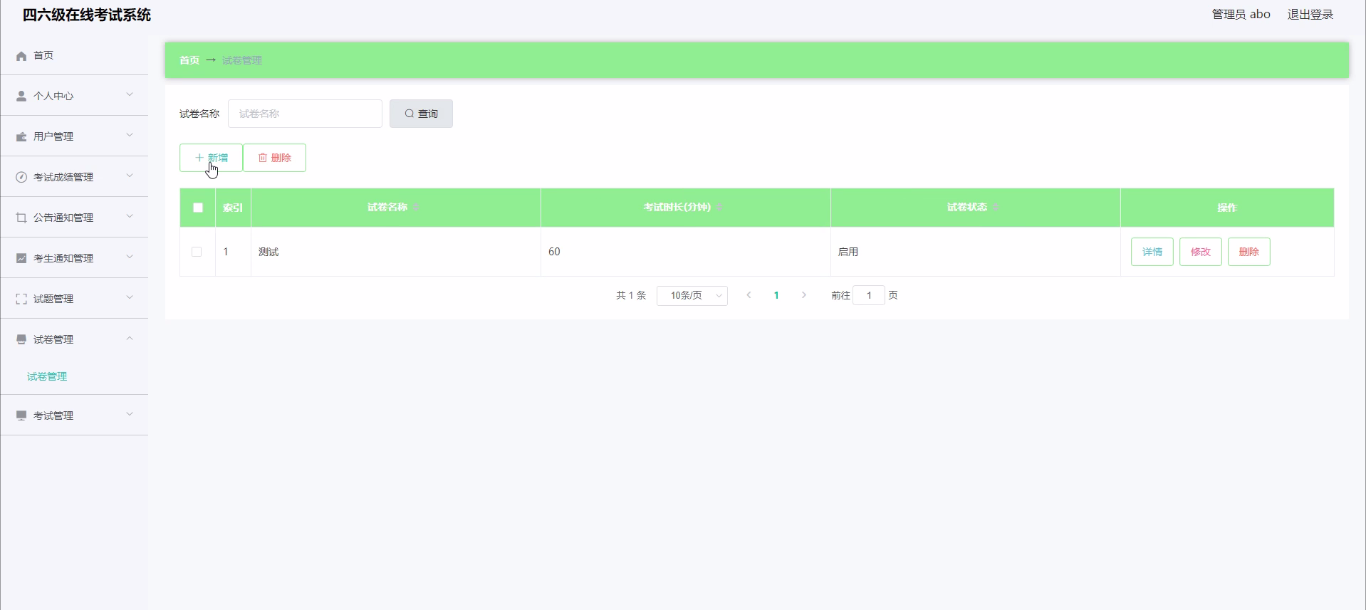The image size is (1366, 610).
Task: Click the 启用 status cell
Action: pyautogui.click(x=976, y=252)
